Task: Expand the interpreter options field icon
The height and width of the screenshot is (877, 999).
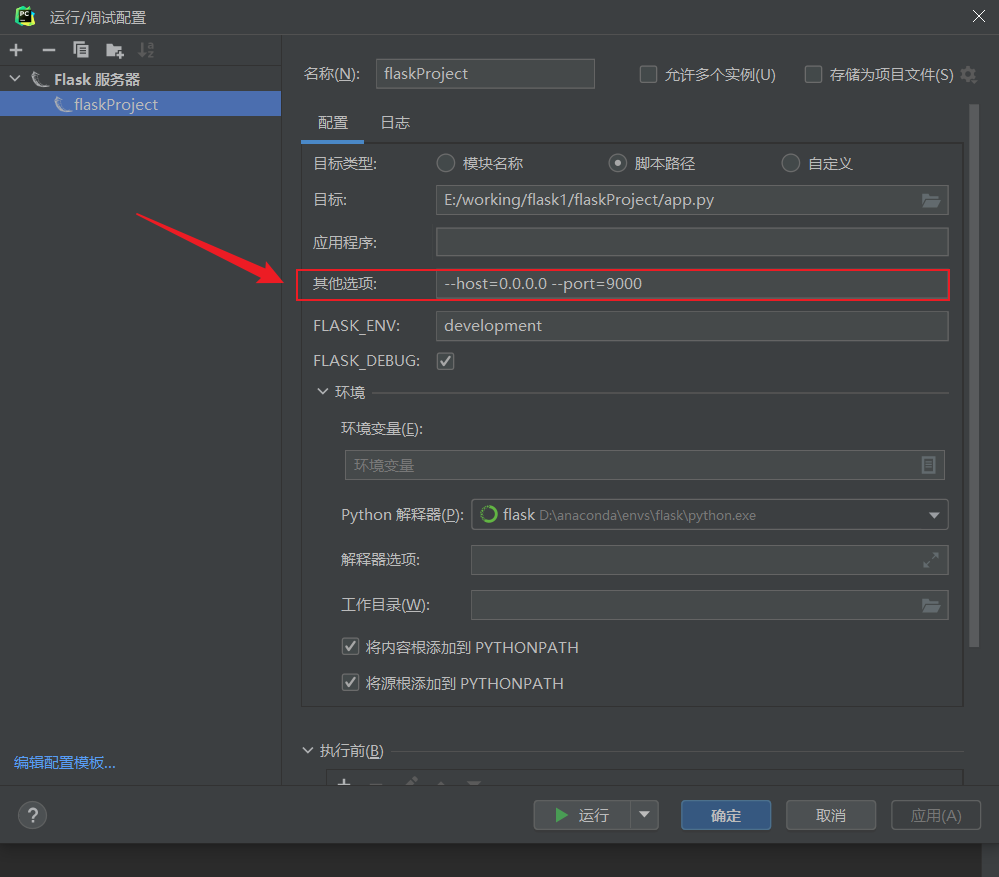Action: tap(931, 560)
